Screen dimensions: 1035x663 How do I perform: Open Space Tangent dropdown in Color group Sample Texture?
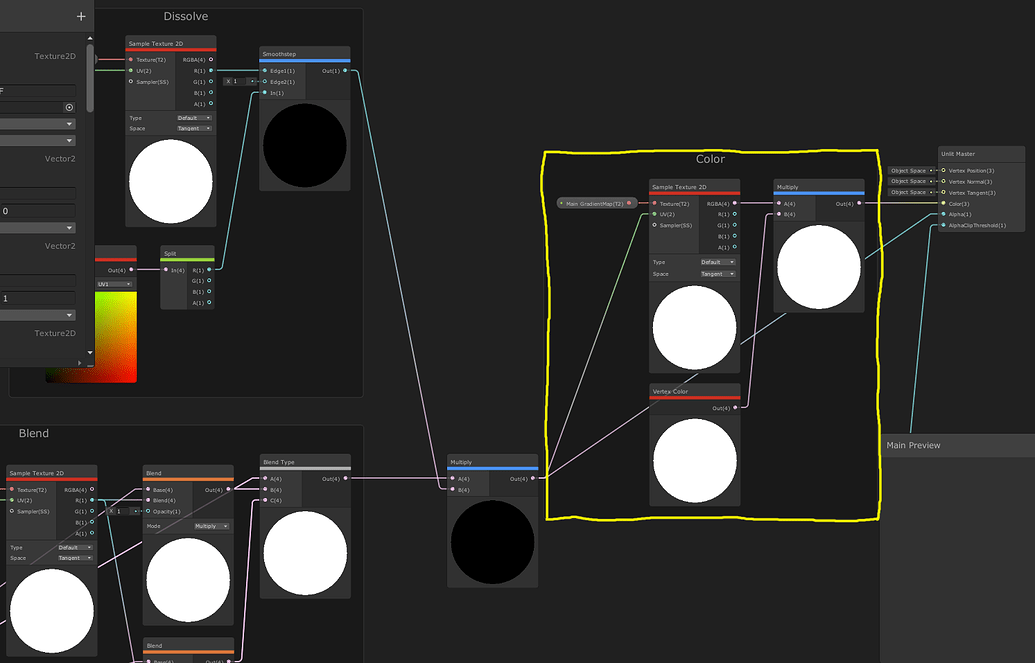pyautogui.click(x=718, y=274)
